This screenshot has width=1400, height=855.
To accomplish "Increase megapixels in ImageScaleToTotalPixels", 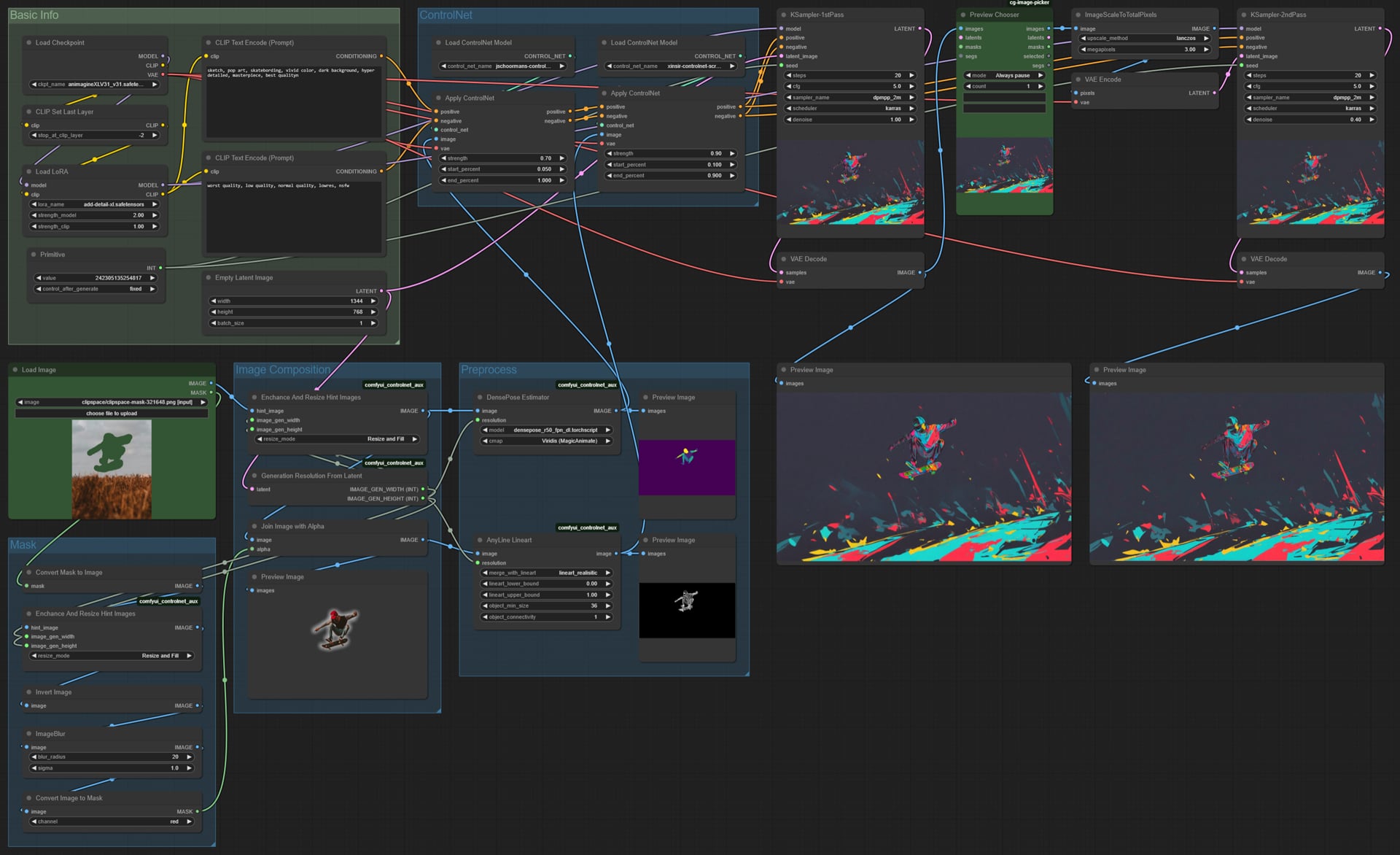I will (1205, 50).
